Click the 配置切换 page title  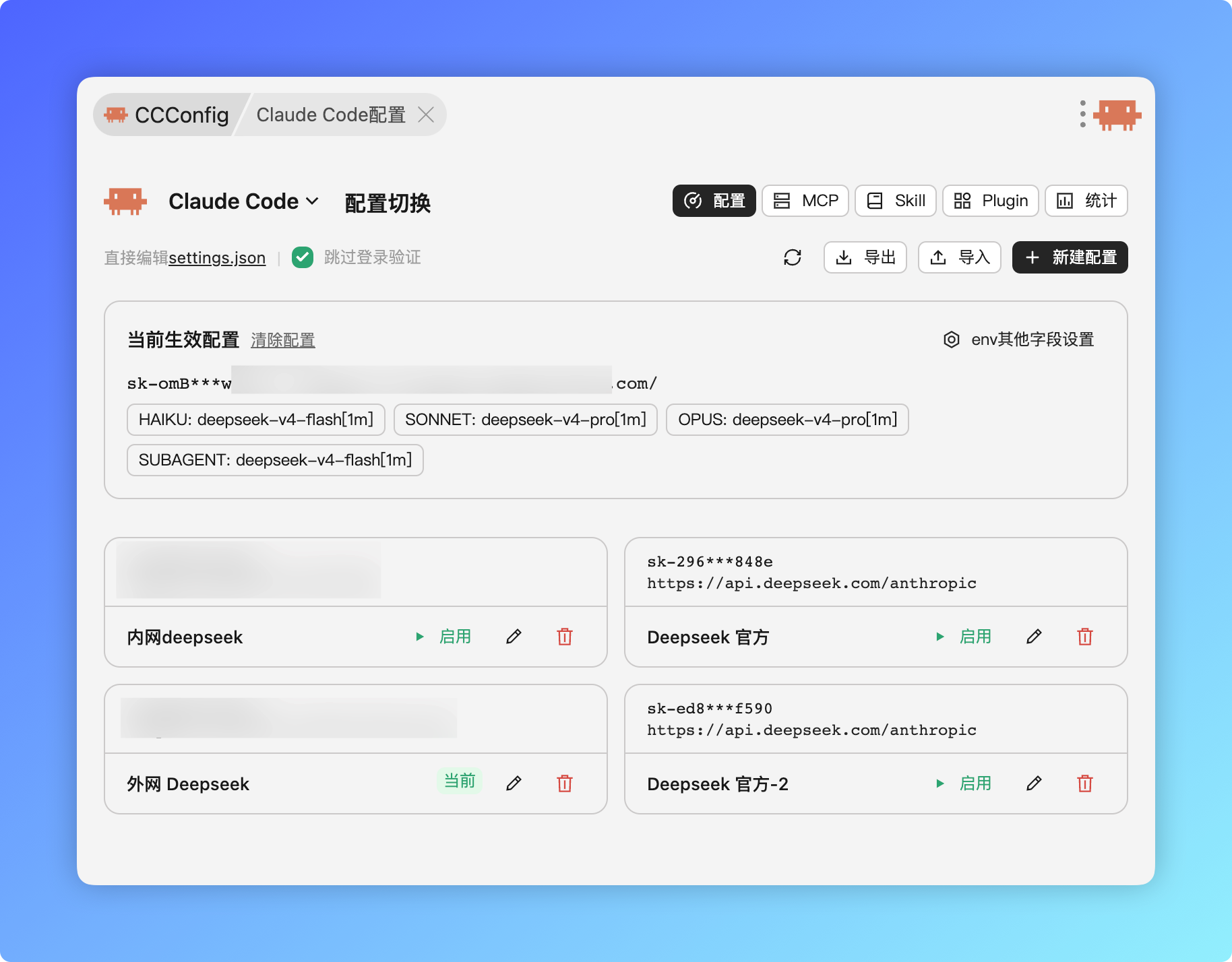388,203
